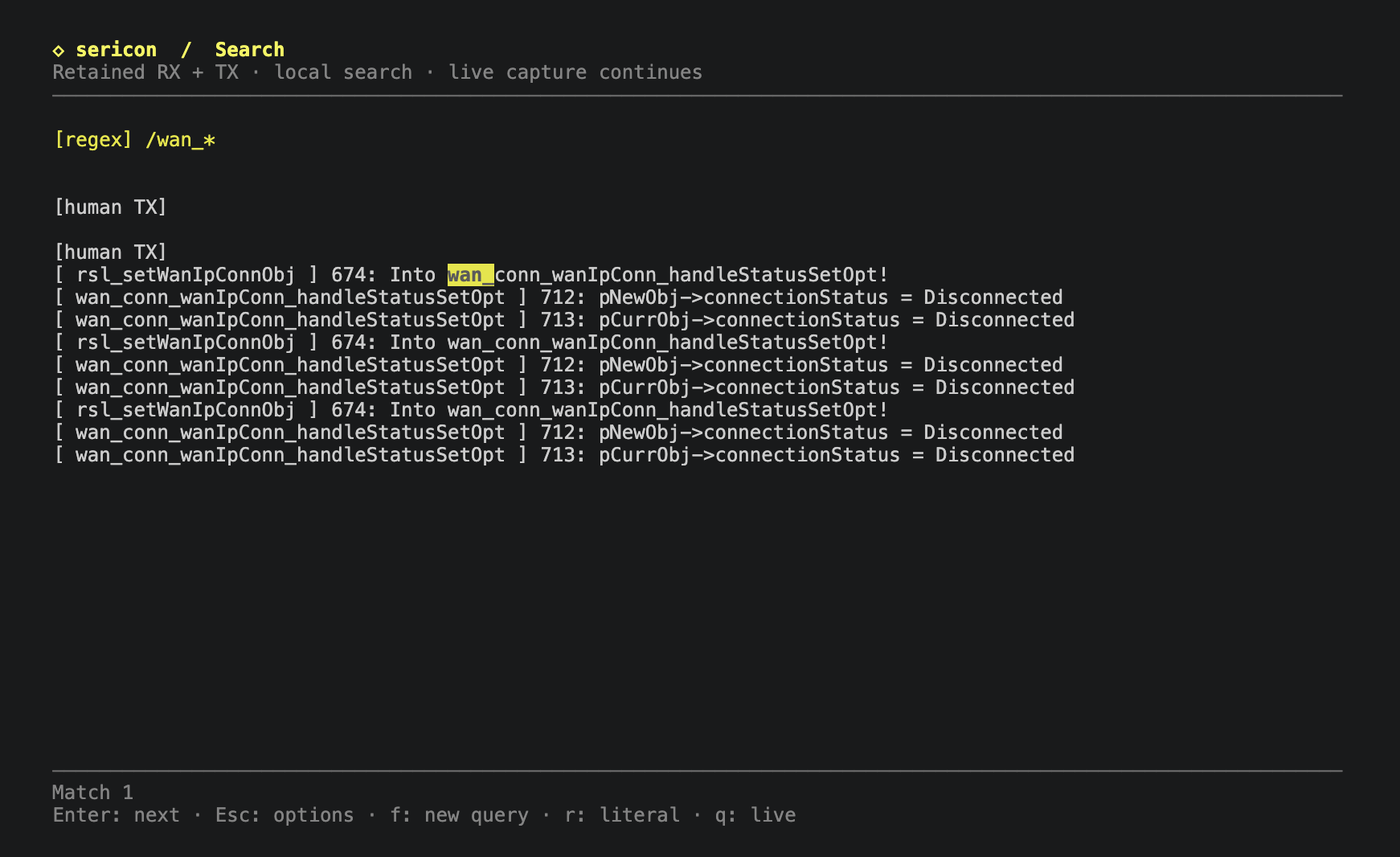The width and height of the screenshot is (1400, 857).
Task: Click the first [human TX] marker line
Action: [111, 207]
